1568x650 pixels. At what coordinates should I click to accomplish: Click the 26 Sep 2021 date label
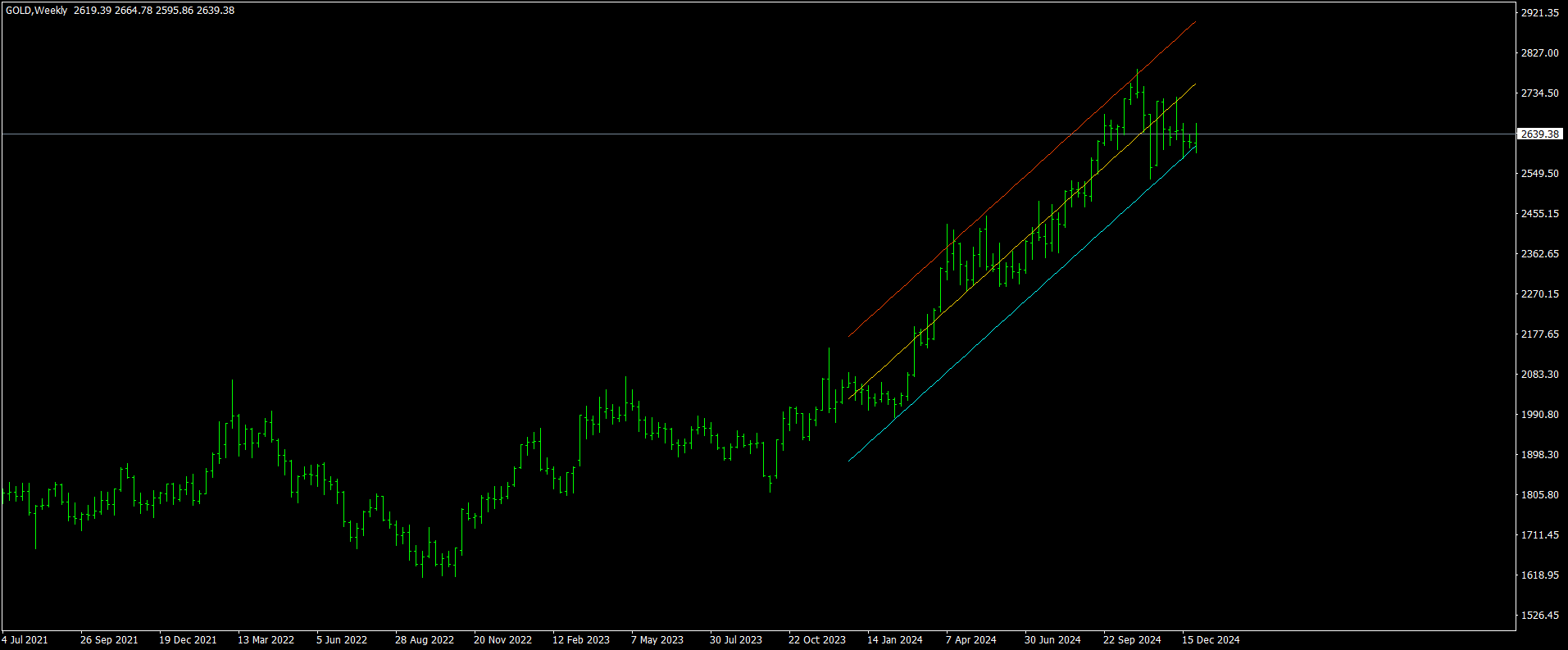coord(109,640)
